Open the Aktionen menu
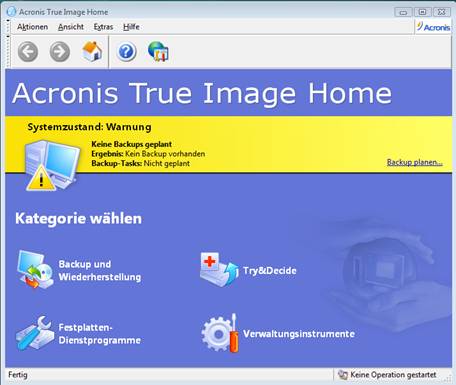Viewport: 456px width, 385px height. coord(32,27)
